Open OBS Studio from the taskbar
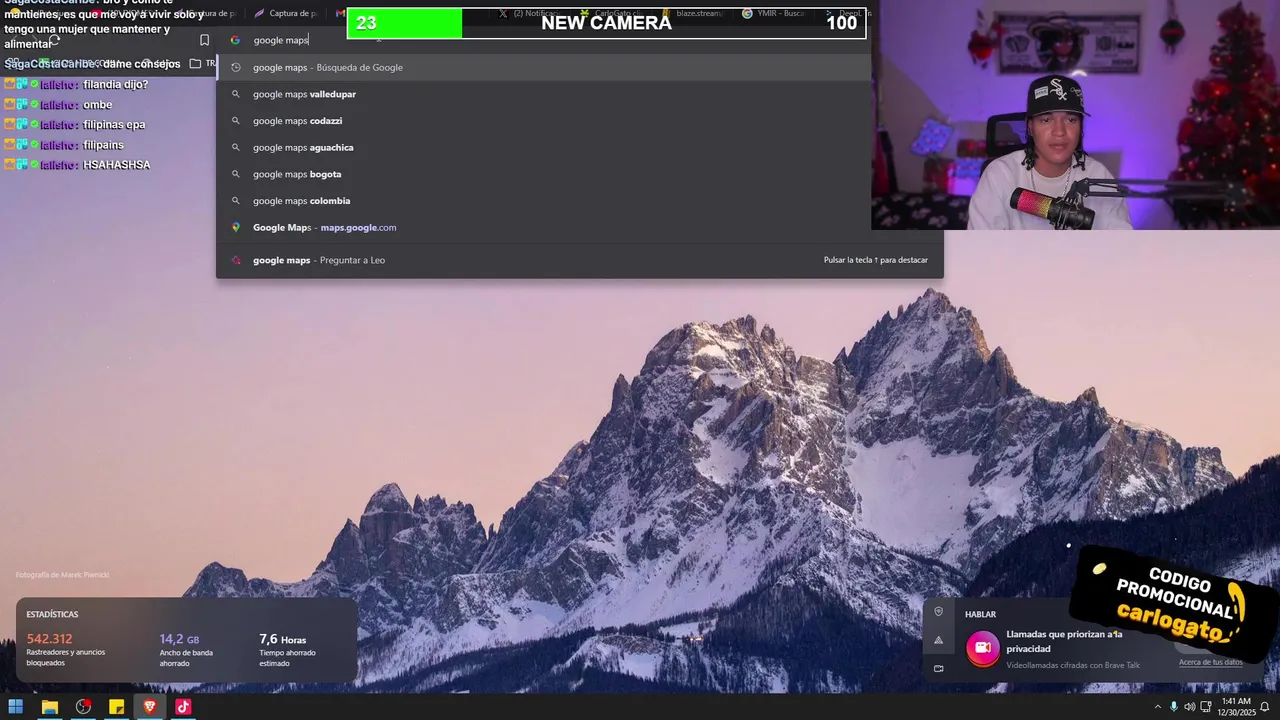 (83, 707)
